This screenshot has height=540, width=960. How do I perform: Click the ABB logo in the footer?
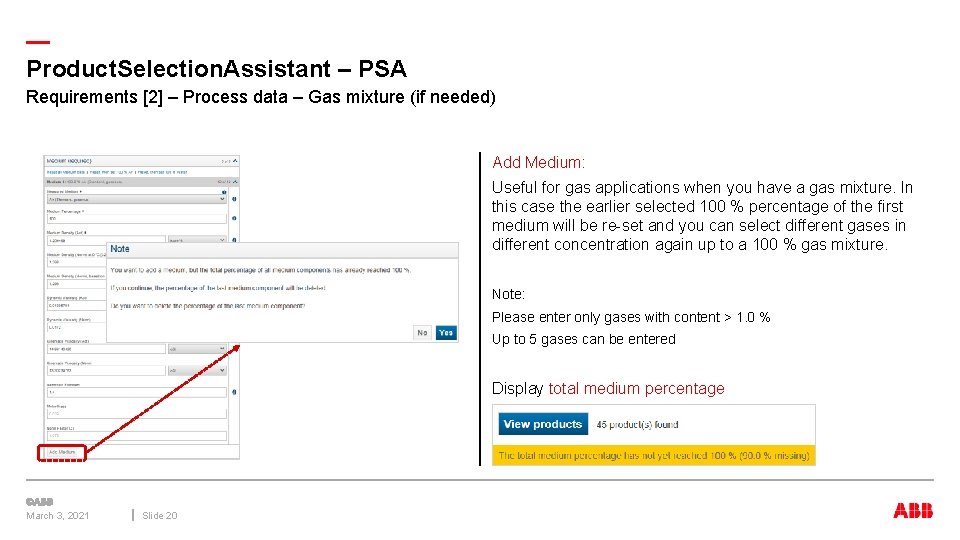coord(913,511)
